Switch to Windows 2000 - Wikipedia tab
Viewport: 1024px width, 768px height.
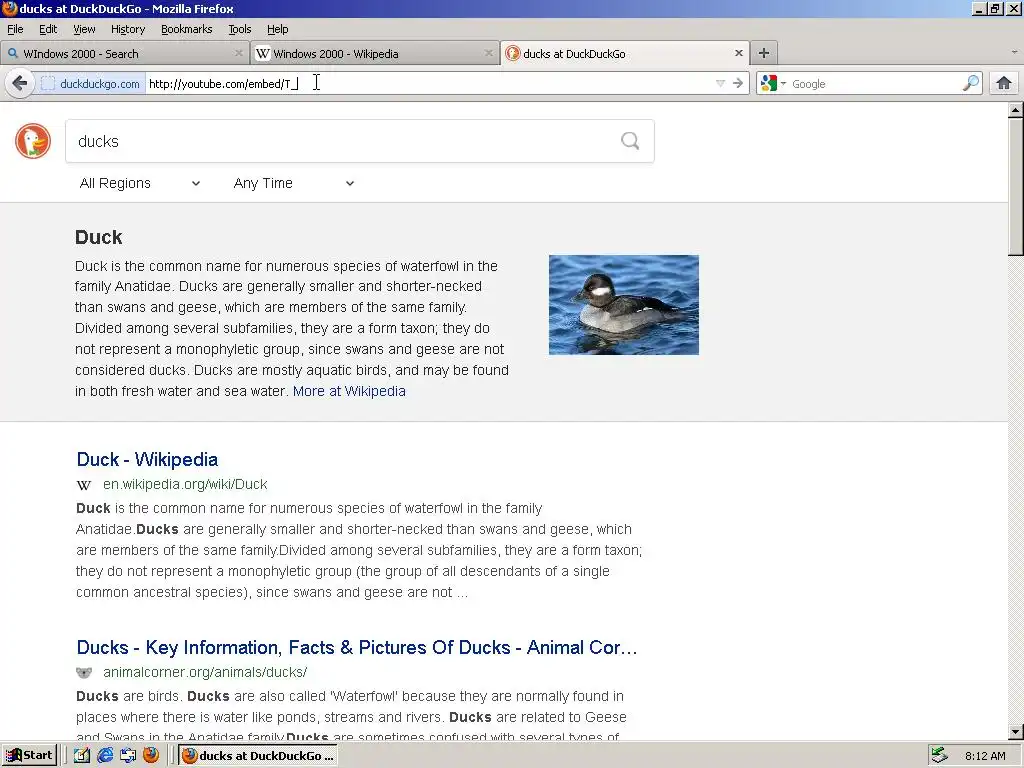click(x=374, y=54)
